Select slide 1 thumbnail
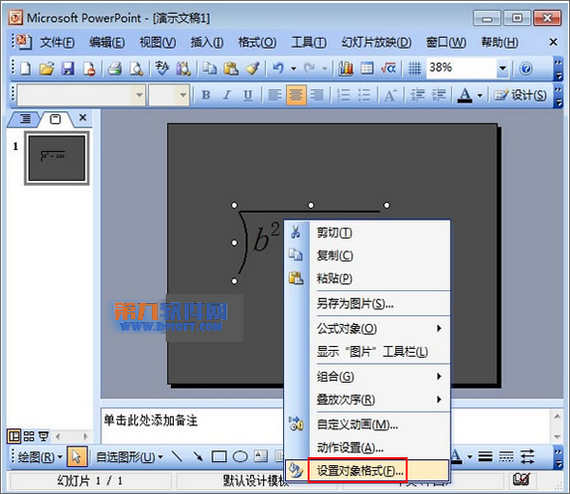The height and width of the screenshot is (494, 570). coord(57,158)
